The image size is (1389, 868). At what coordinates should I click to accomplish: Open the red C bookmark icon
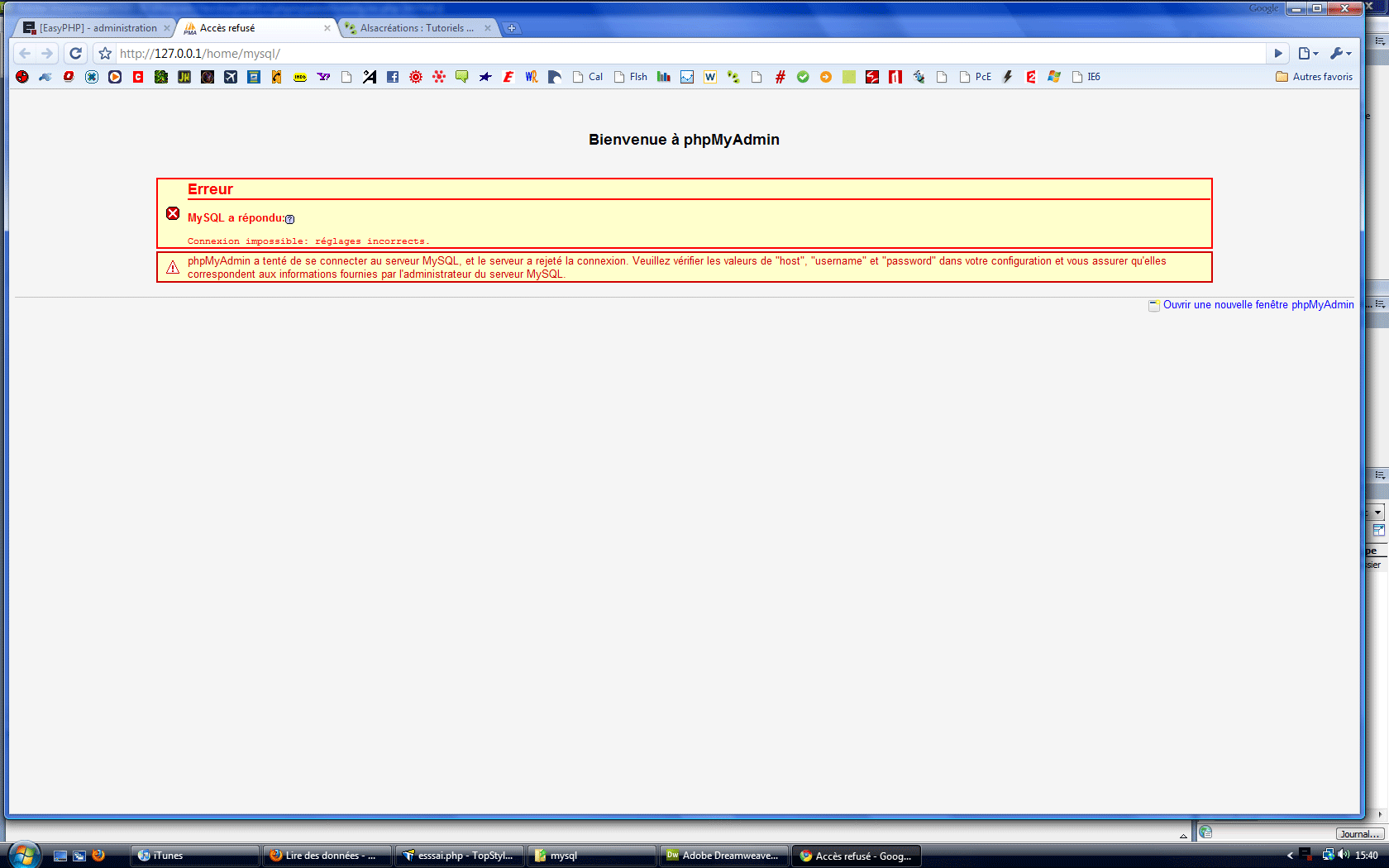[x=138, y=77]
